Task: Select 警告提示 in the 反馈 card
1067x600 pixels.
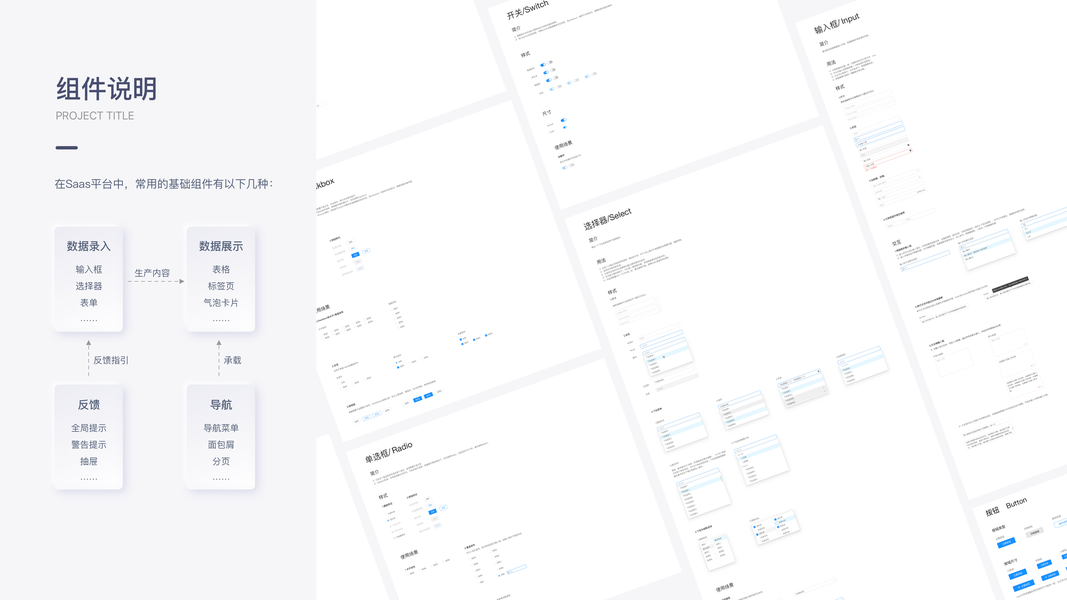Action: pos(88,444)
